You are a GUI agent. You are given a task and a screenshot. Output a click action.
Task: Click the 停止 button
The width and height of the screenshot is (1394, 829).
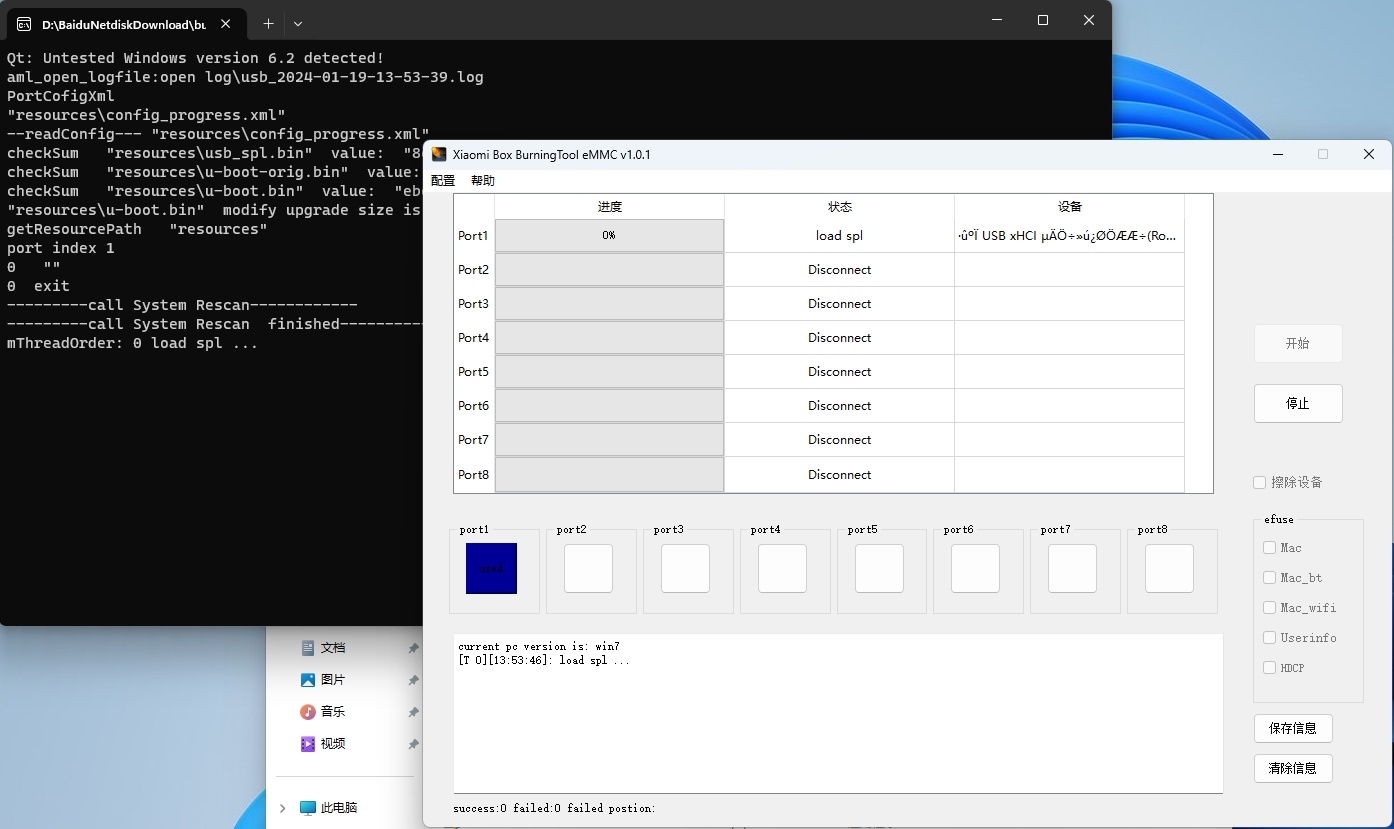[1298, 403]
